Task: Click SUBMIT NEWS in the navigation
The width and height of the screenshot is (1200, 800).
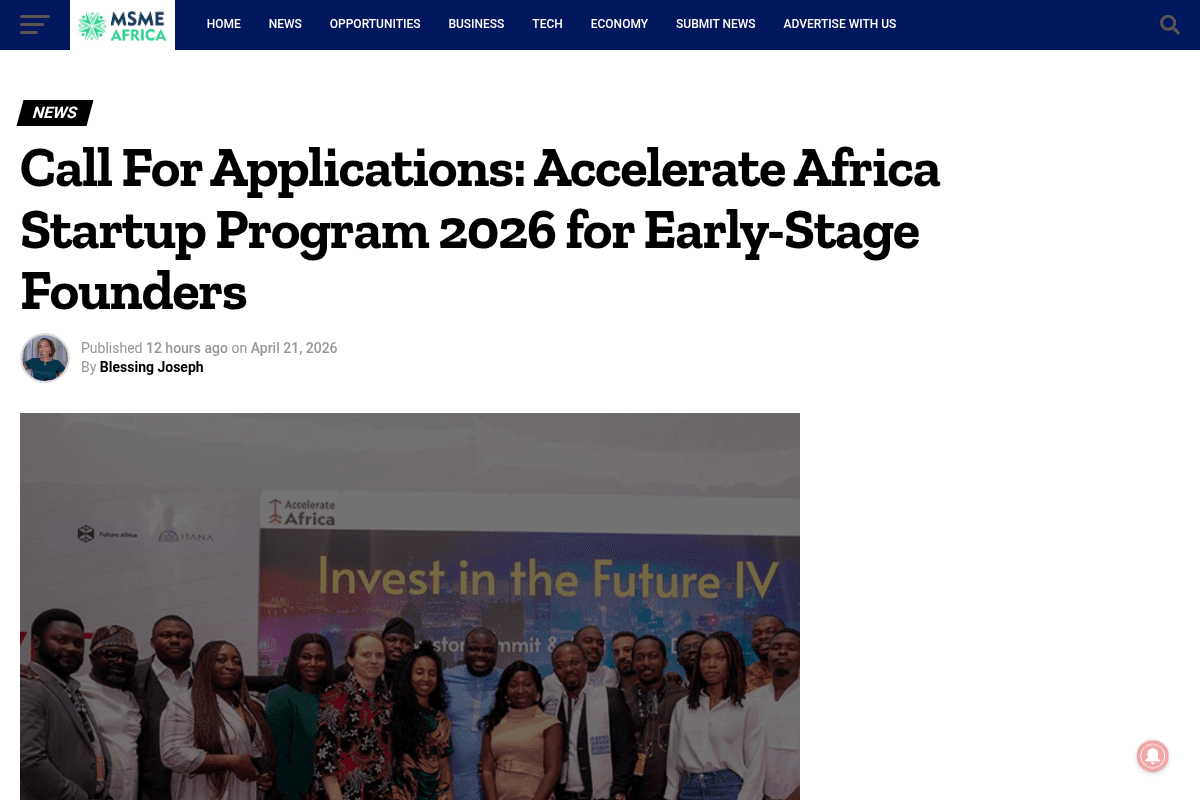Action: pos(715,24)
